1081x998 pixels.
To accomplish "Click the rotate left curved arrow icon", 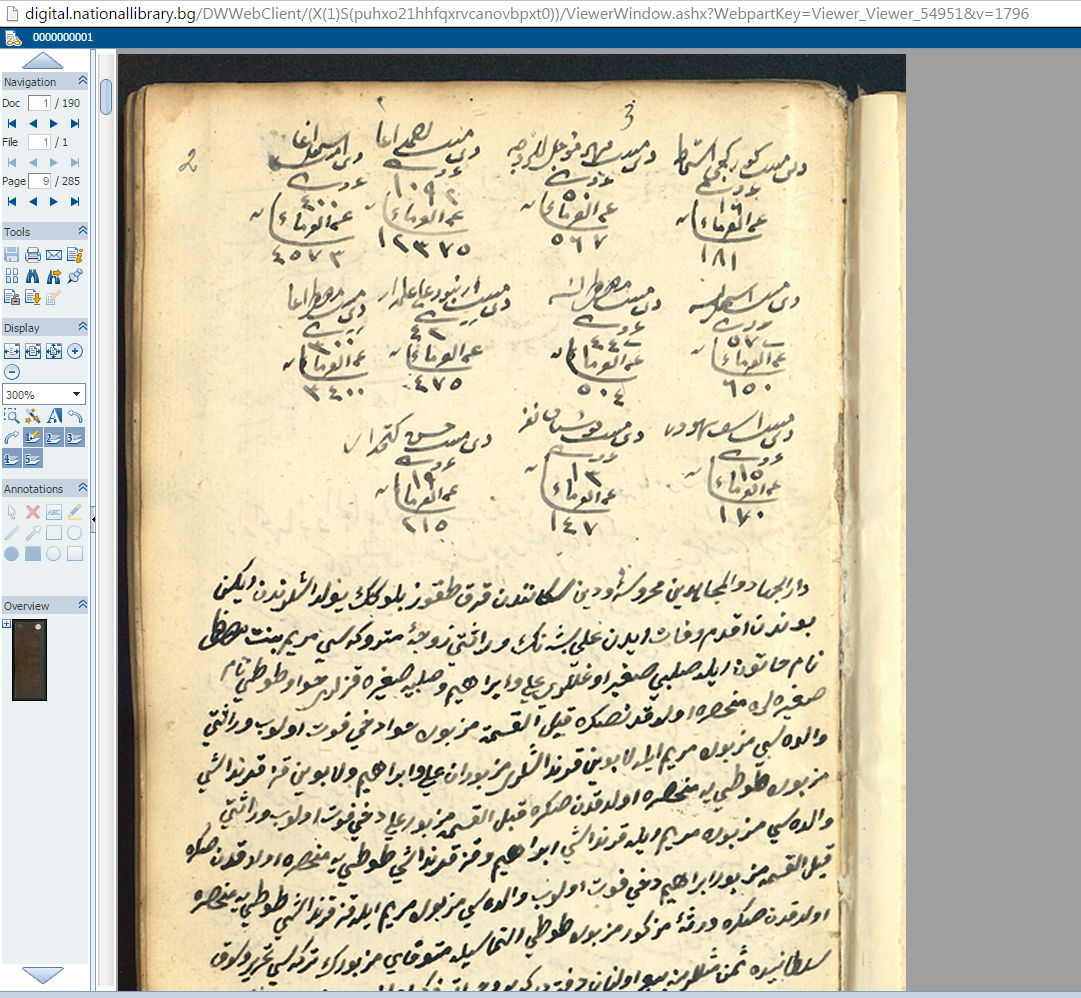I will pos(75,416).
